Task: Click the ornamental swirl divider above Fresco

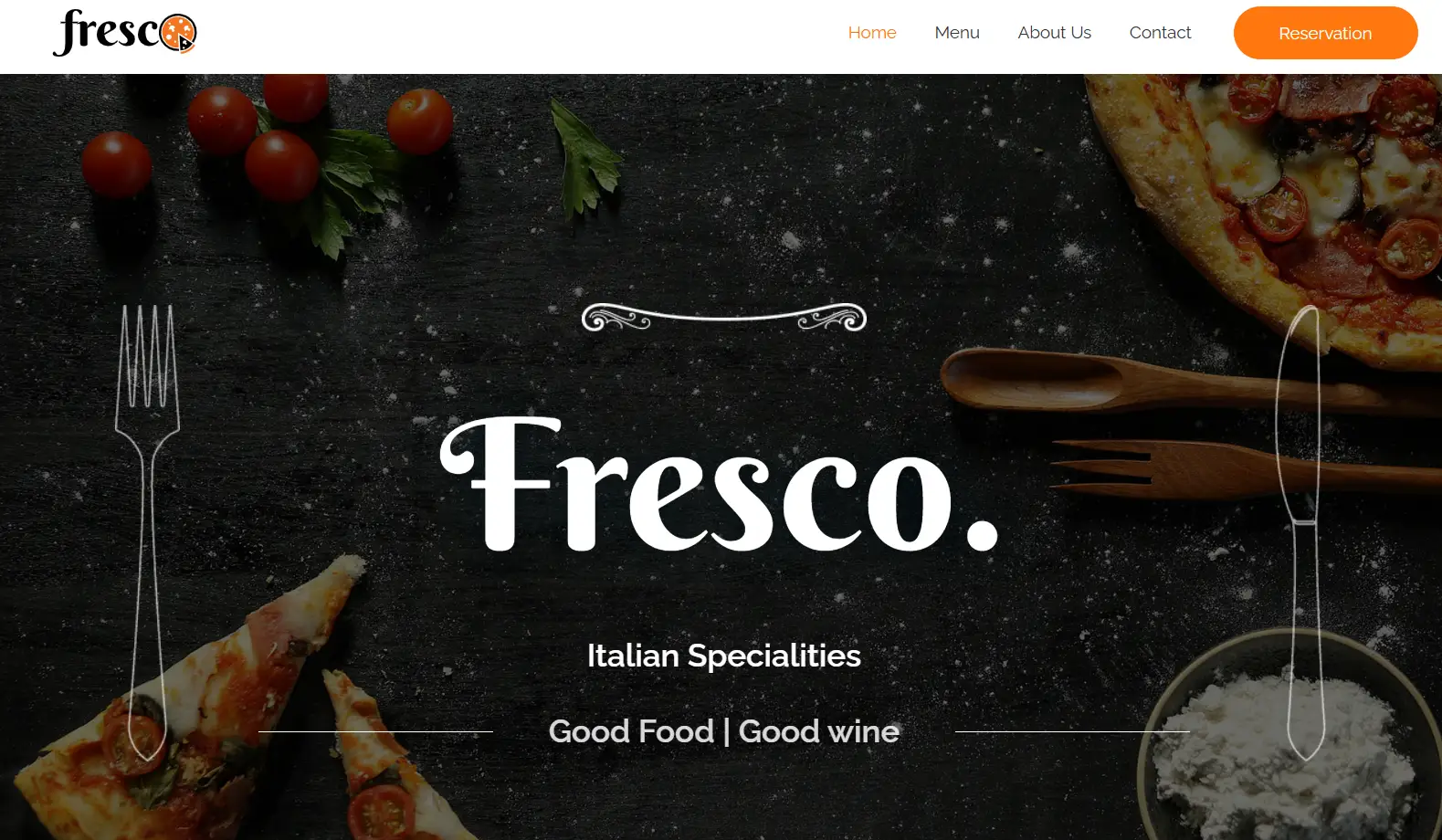Action: coord(723,317)
